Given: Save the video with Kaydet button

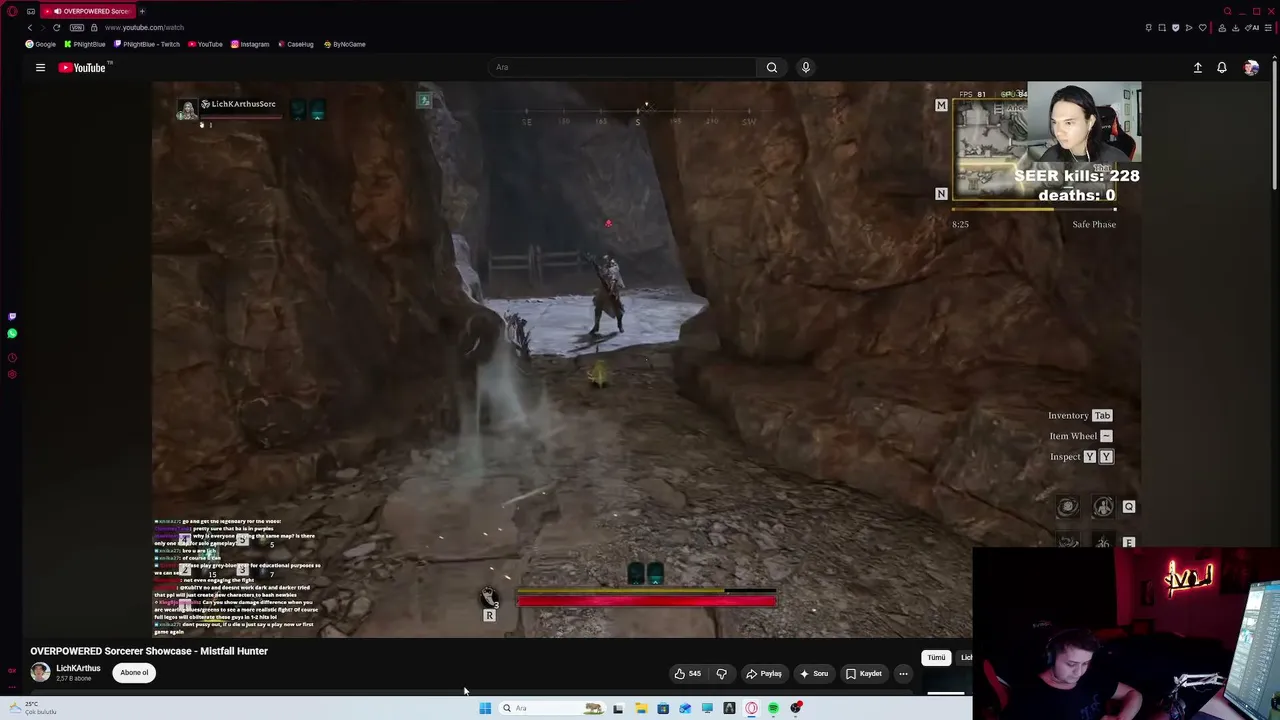Looking at the screenshot, I should coord(864,673).
